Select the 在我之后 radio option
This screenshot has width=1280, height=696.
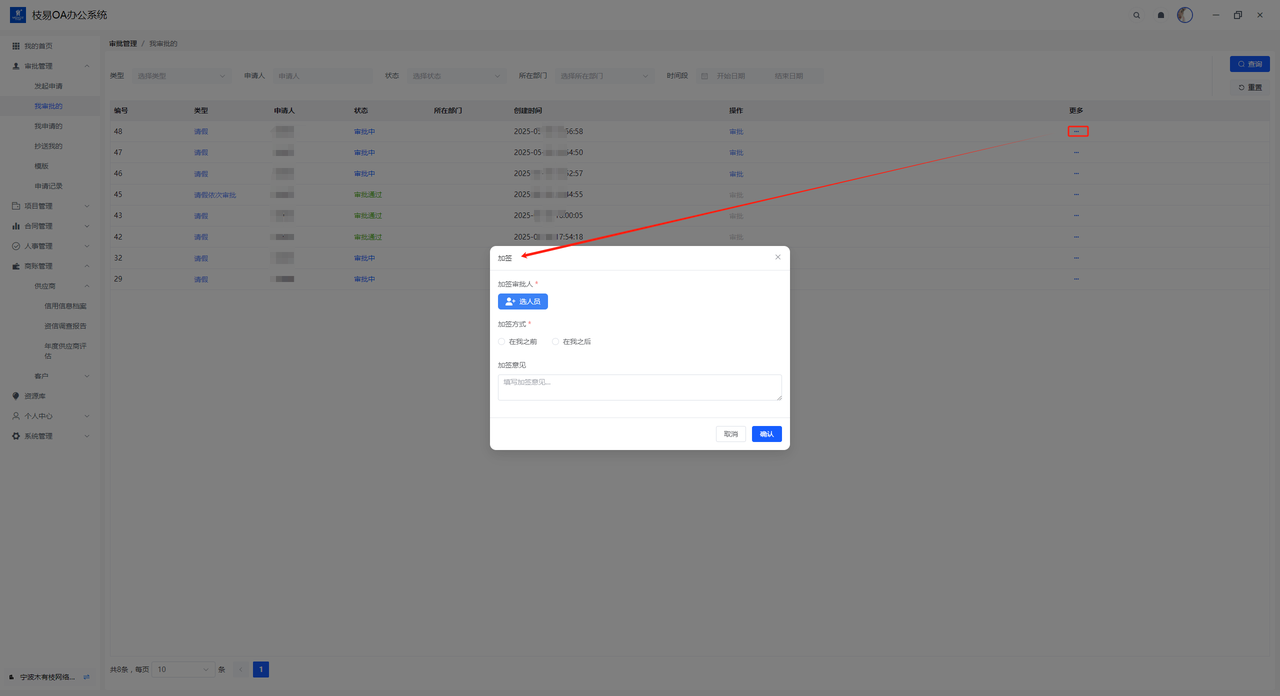(x=556, y=342)
